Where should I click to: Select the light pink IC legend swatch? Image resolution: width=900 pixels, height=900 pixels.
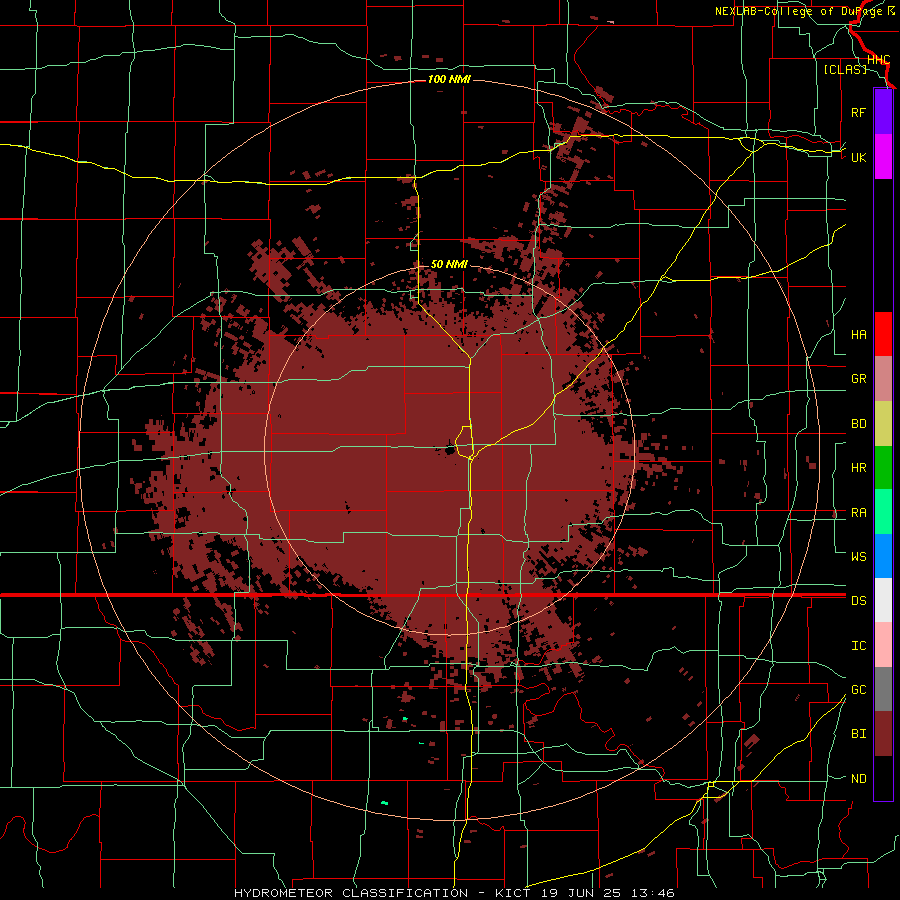[x=883, y=645]
